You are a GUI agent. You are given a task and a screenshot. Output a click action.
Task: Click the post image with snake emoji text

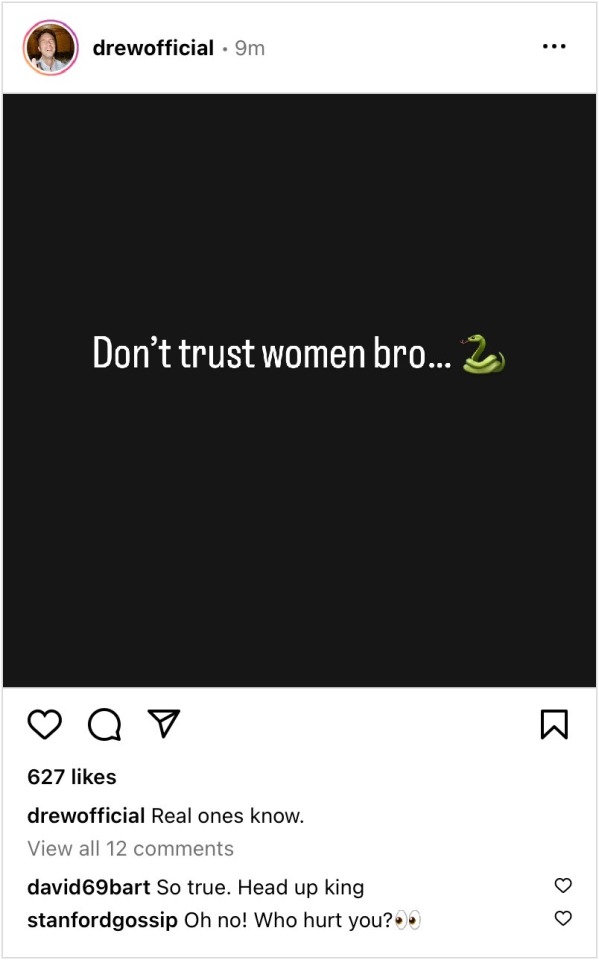click(x=300, y=391)
